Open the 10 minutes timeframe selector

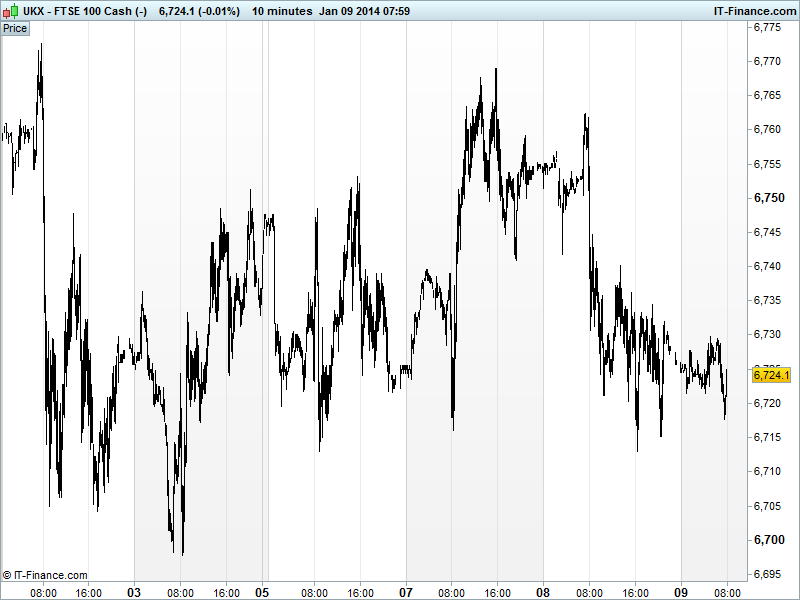coord(280,11)
